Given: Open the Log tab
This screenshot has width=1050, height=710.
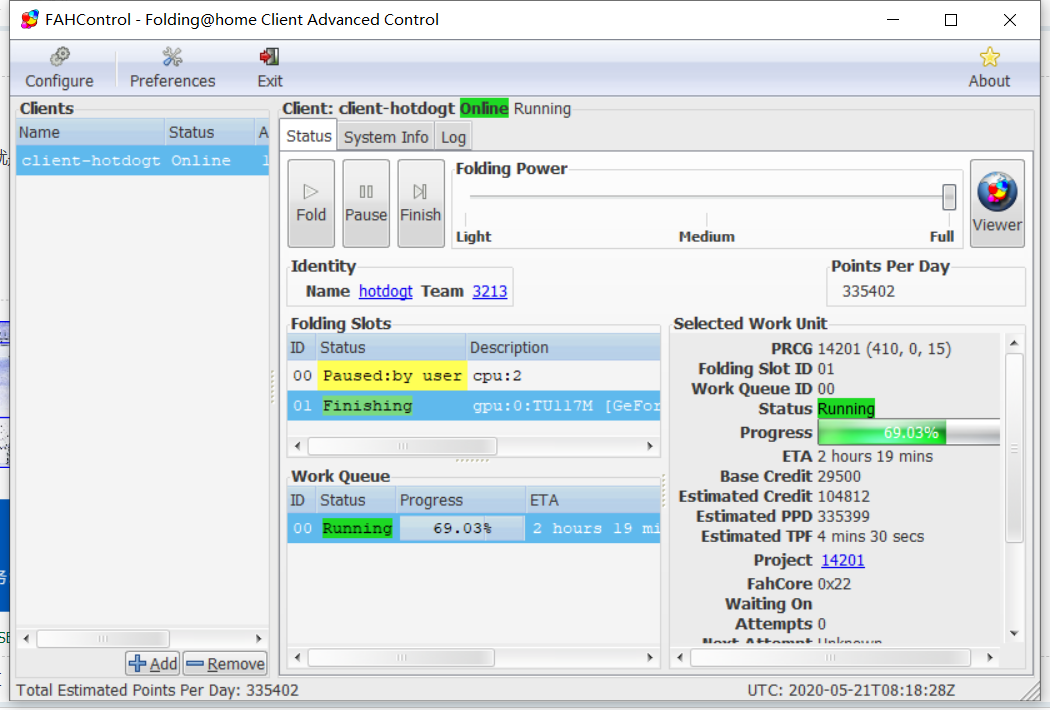Looking at the screenshot, I should point(453,137).
